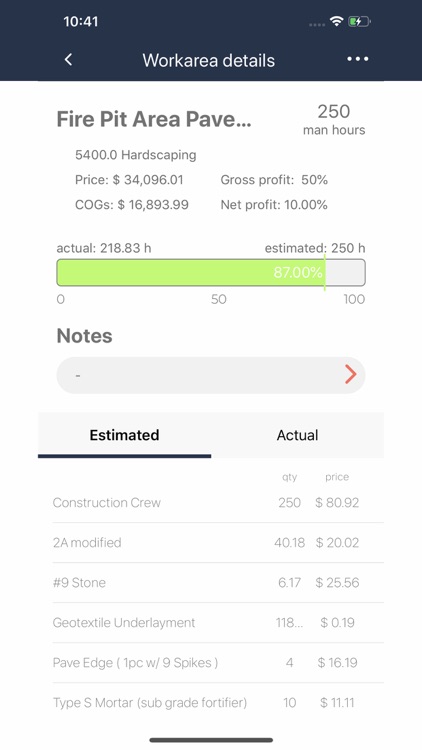Open notes via red chevron arrow
This screenshot has width=422, height=750.
(x=351, y=375)
